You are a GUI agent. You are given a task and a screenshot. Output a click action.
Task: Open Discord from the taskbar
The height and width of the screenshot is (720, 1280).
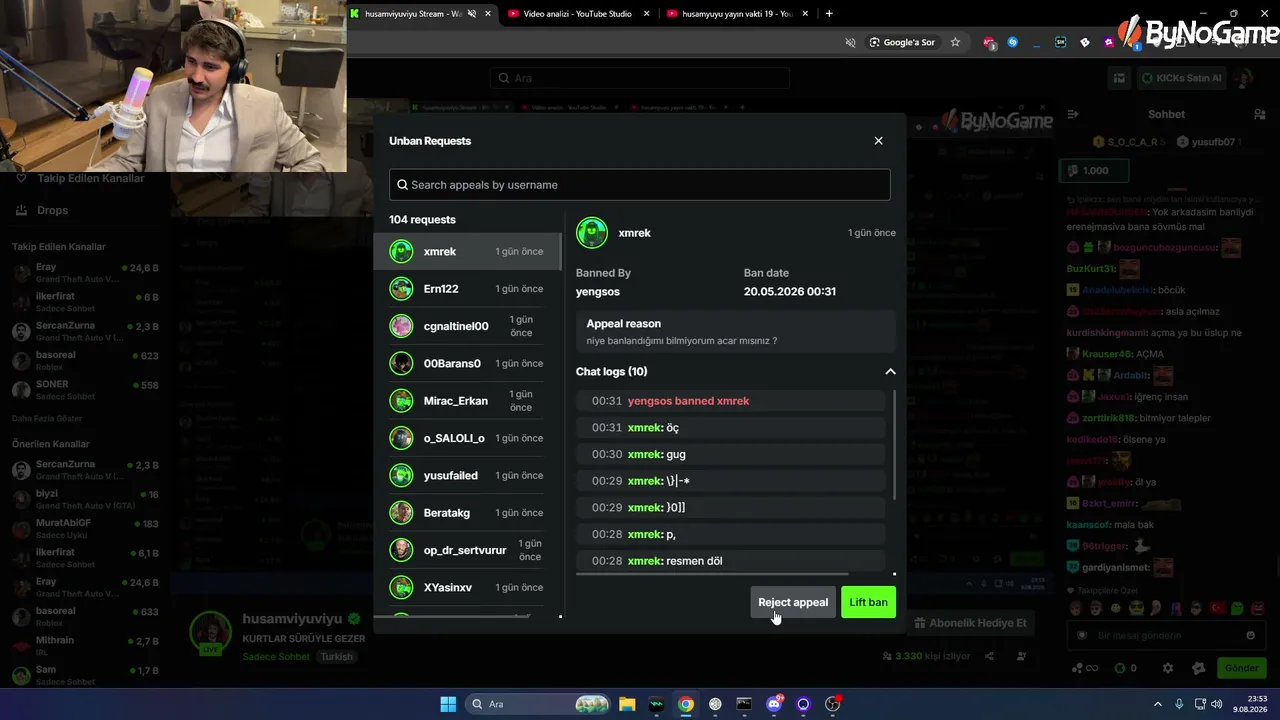(774, 704)
